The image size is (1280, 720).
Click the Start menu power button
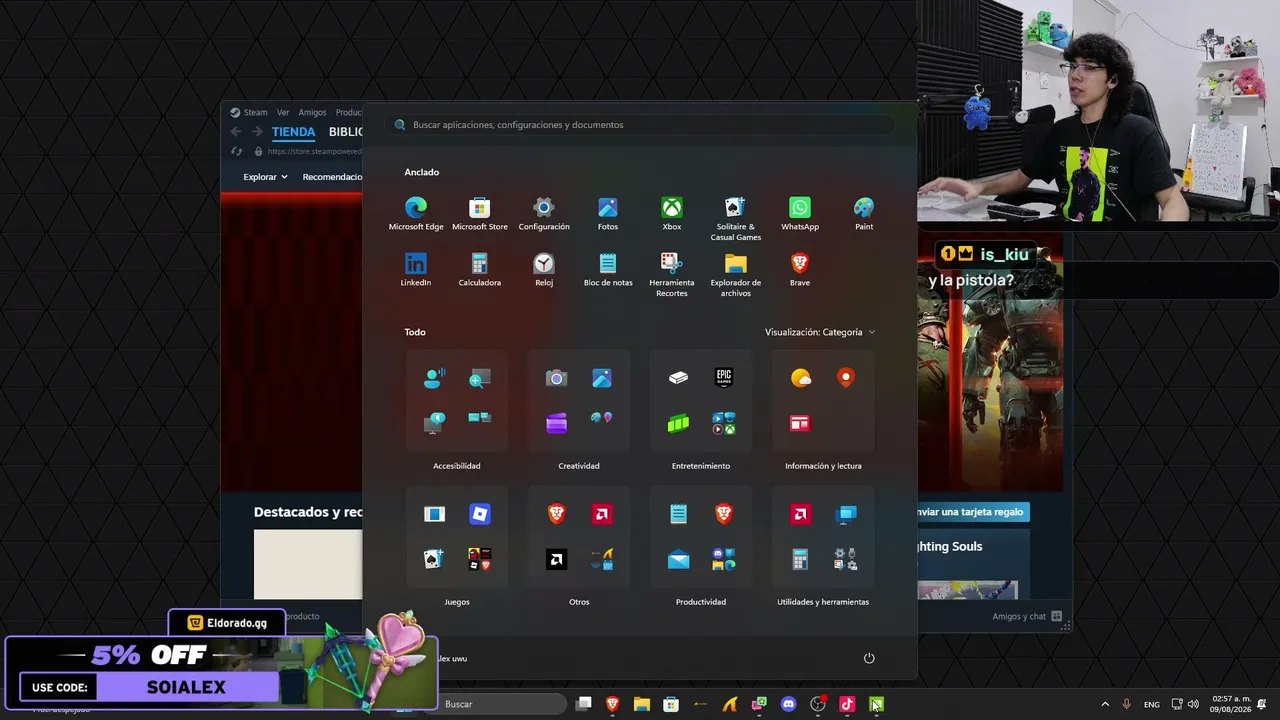point(869,658)
